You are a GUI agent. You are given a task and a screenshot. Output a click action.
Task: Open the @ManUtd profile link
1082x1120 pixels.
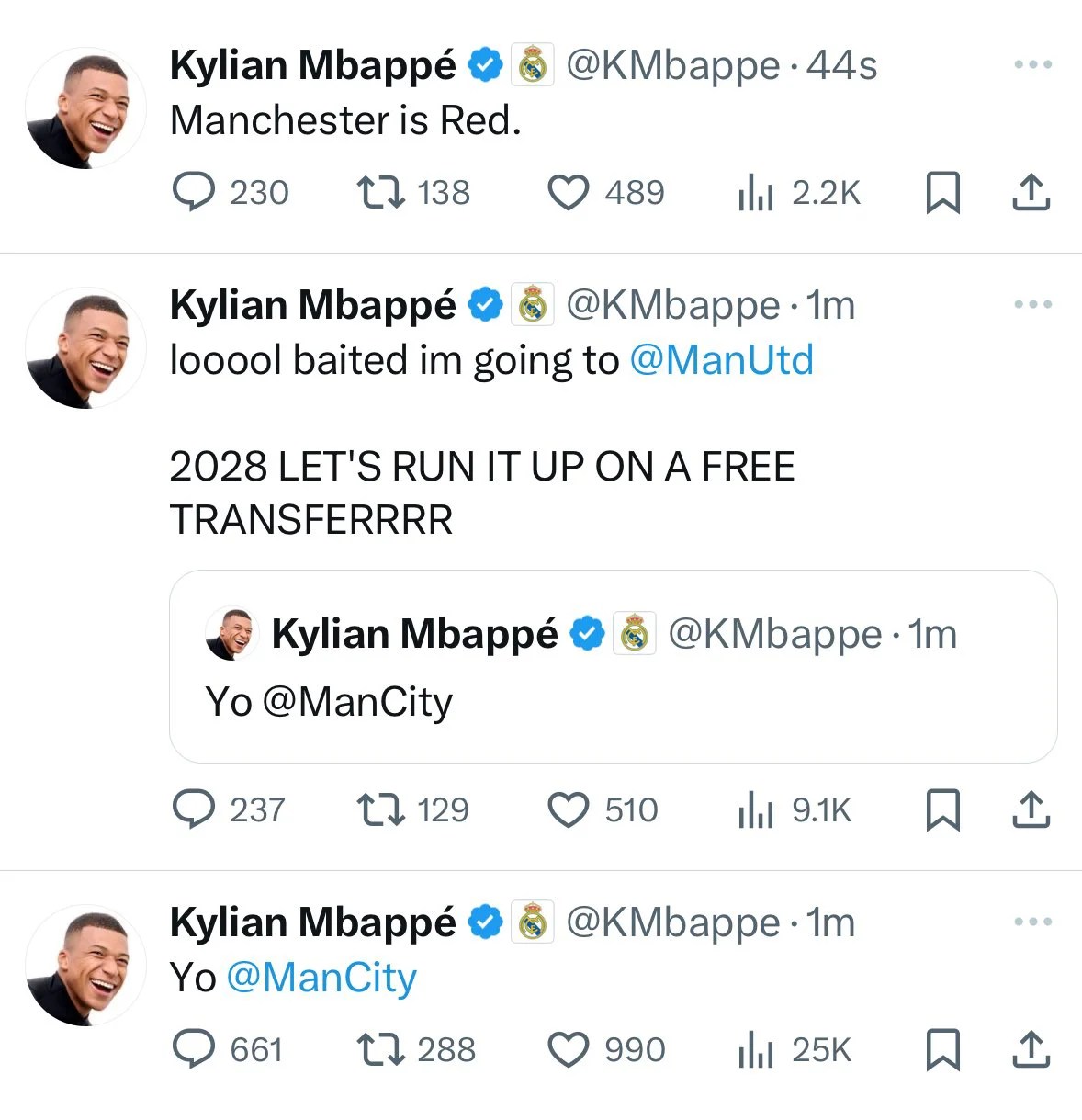(722, 360)
